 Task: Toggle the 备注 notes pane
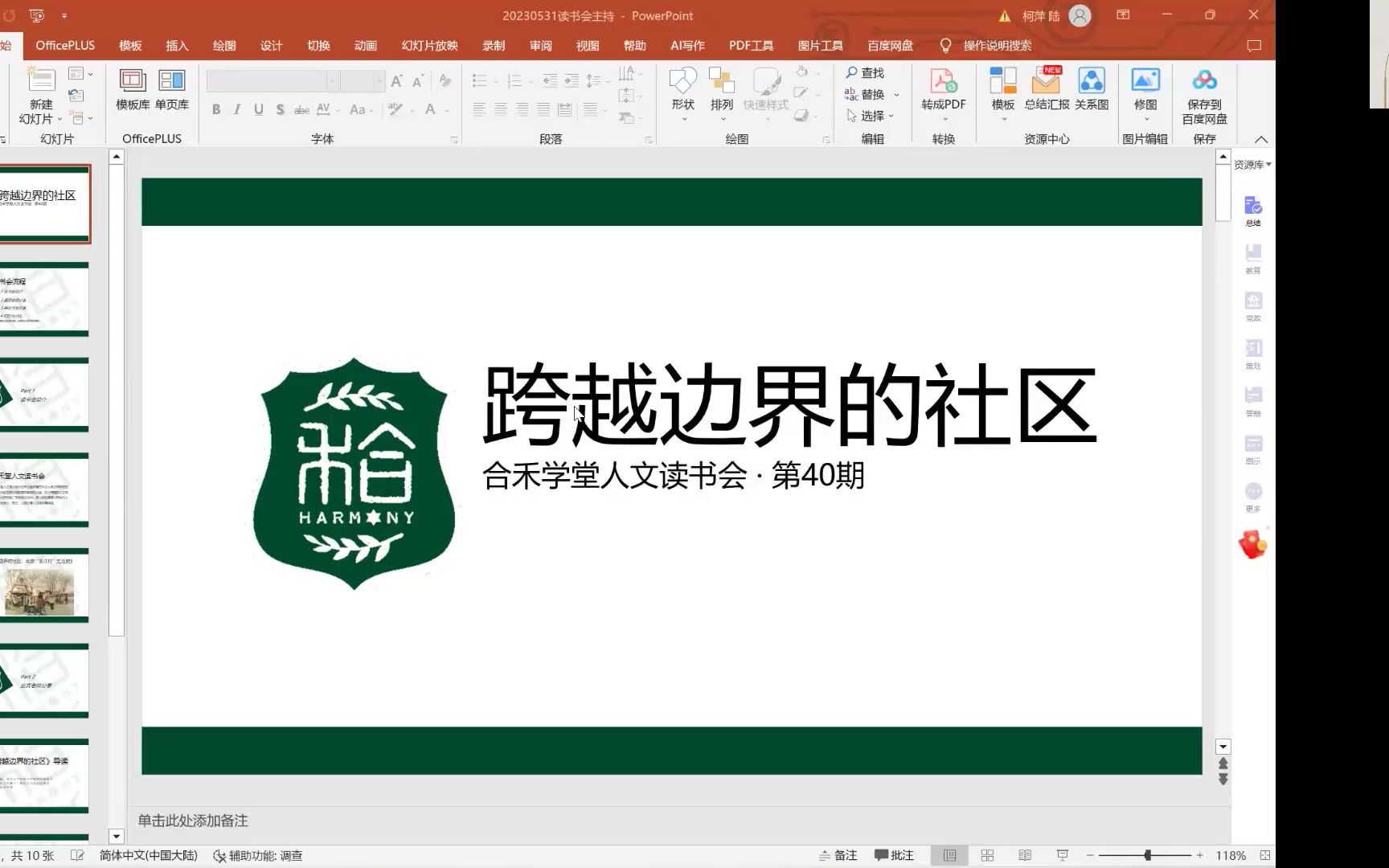click(838, 855)
